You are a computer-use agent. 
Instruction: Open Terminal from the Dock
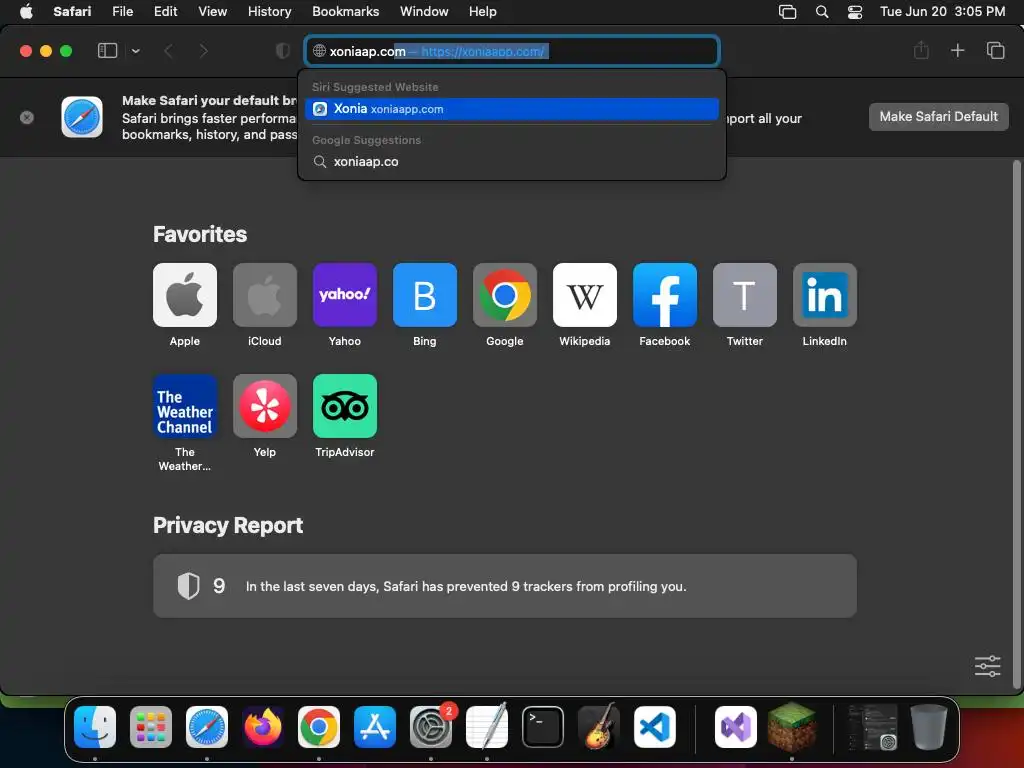pos(543,727)
